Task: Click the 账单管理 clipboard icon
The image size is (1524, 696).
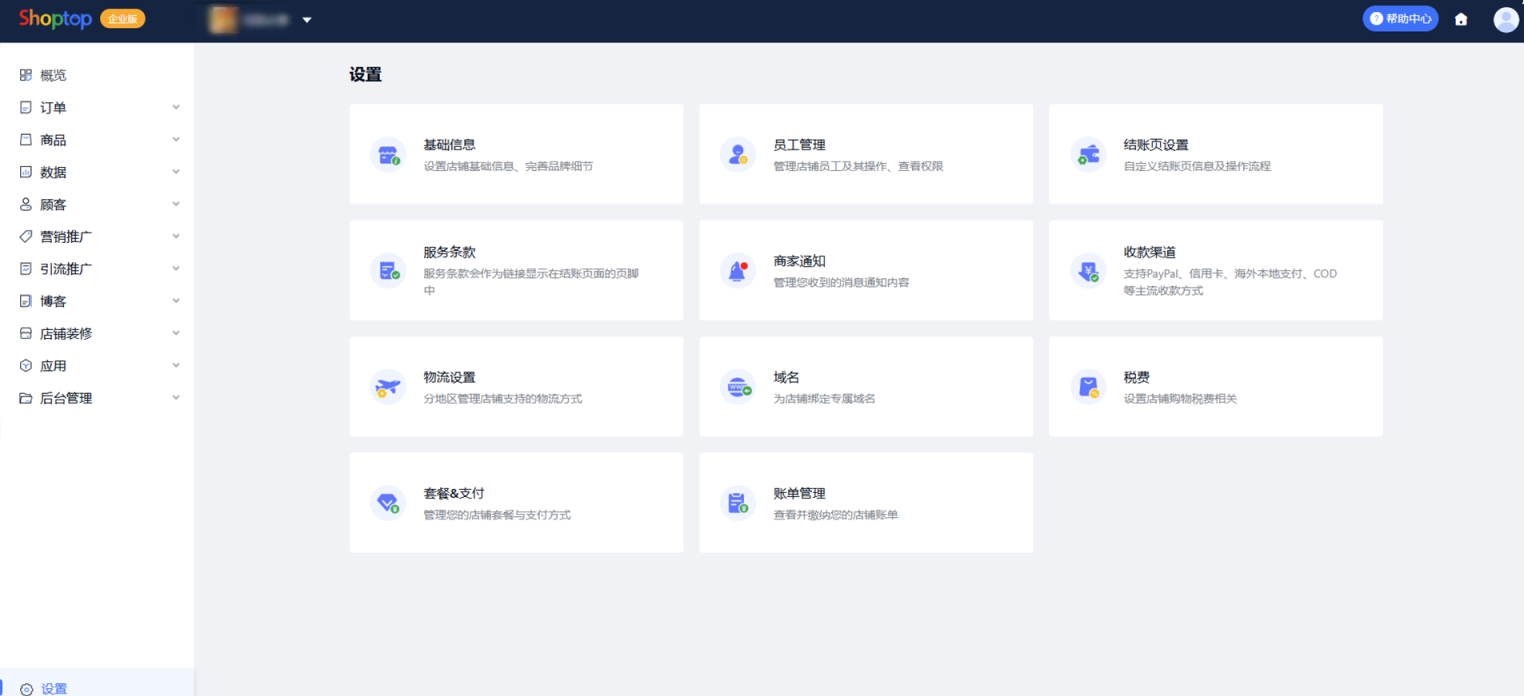Action: coord(738,503)
